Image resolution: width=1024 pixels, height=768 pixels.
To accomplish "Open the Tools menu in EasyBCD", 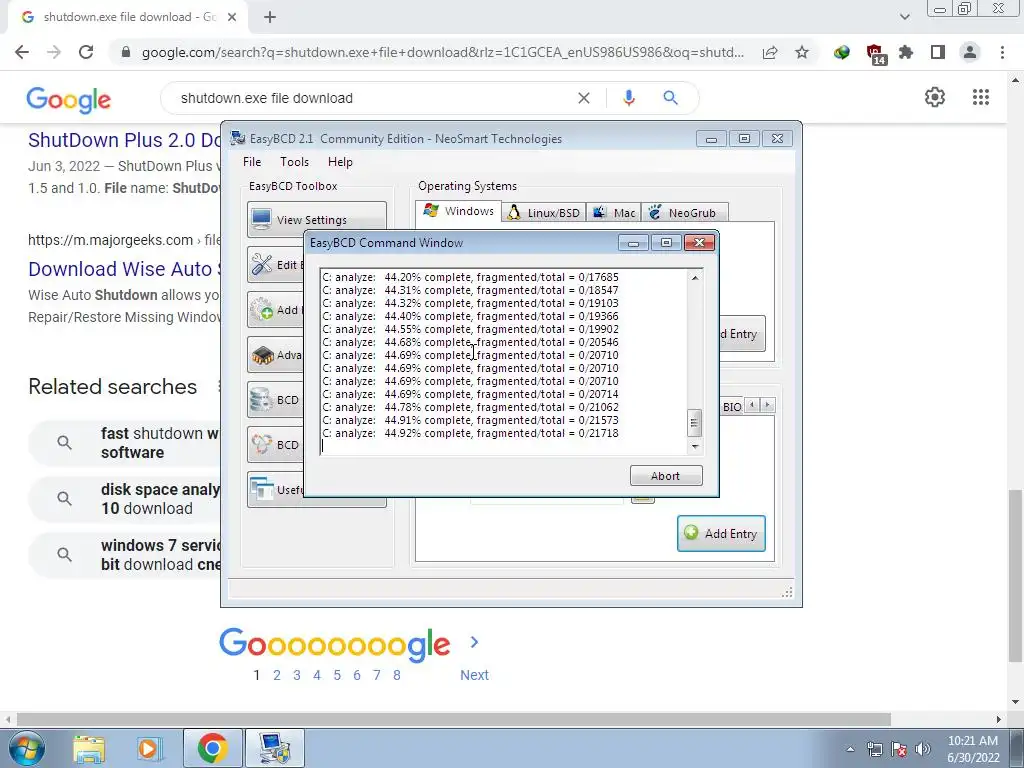I will [295, 162].
